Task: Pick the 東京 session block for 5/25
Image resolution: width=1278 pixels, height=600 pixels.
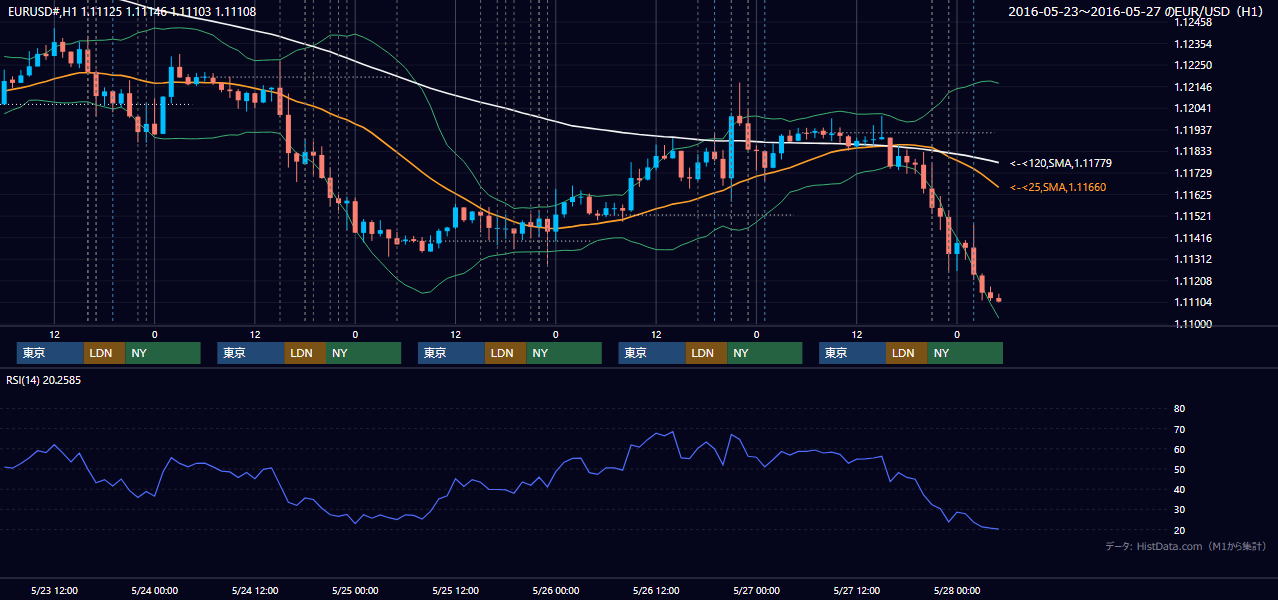Action: tap(452, 353)
